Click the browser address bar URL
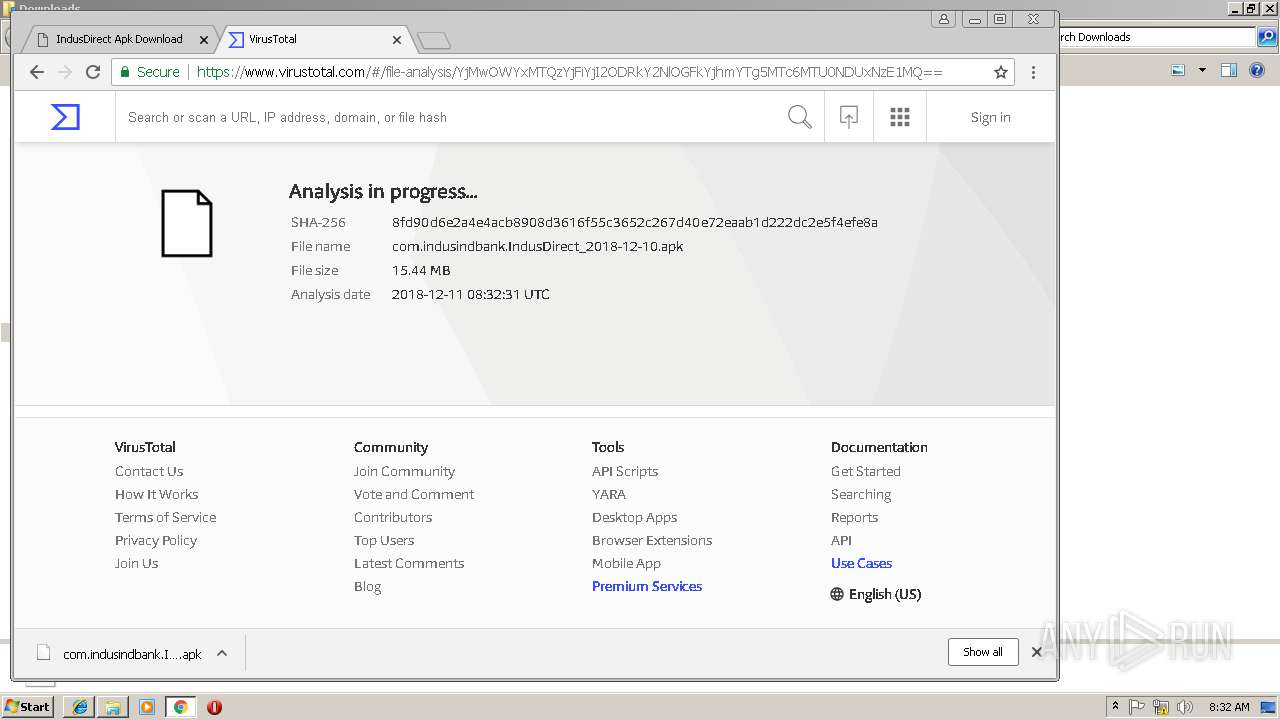The height and width of the screenshot is (720, 1280). tap(569, 72)
